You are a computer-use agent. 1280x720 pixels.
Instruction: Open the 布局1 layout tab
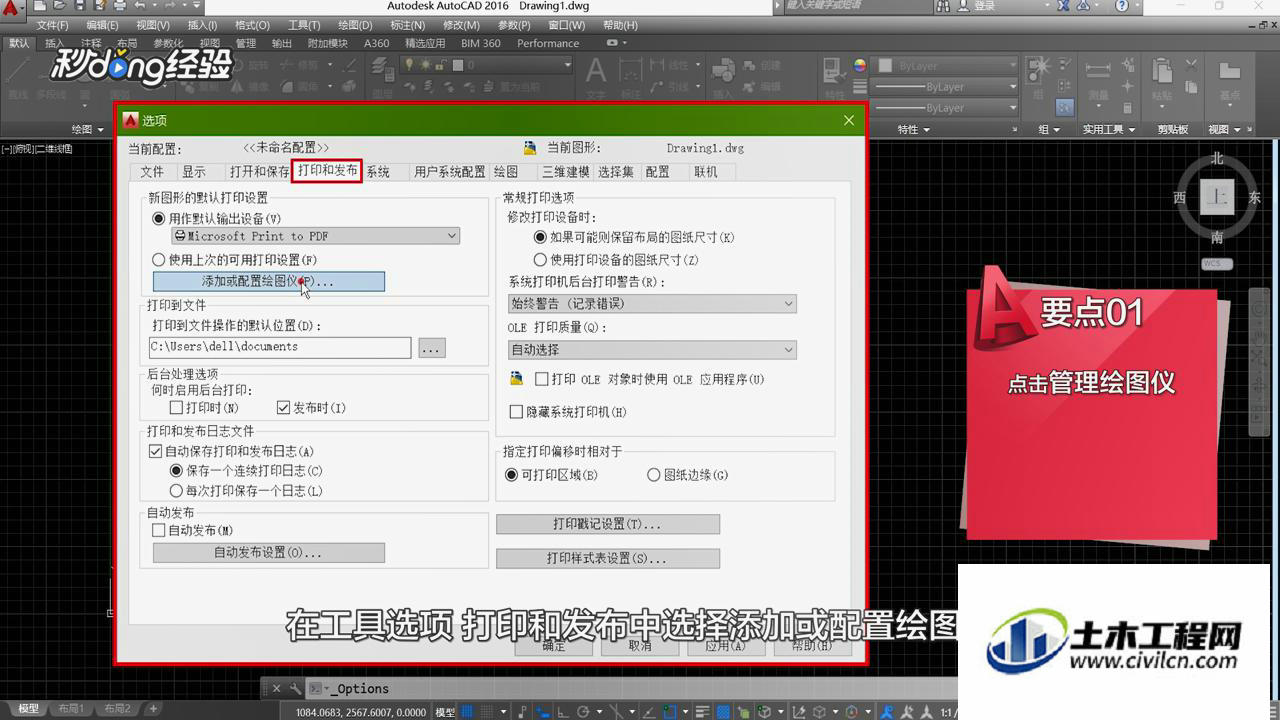click(x=70, y=709)
